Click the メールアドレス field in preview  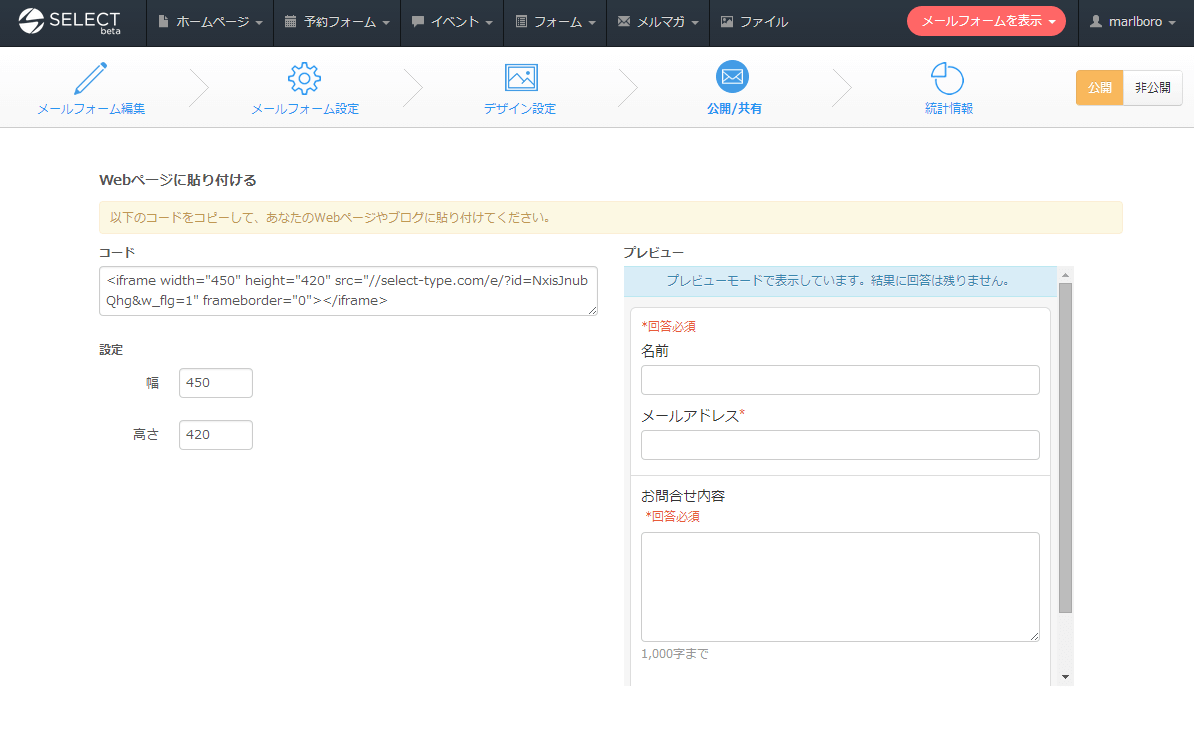[x=840, y=445]
